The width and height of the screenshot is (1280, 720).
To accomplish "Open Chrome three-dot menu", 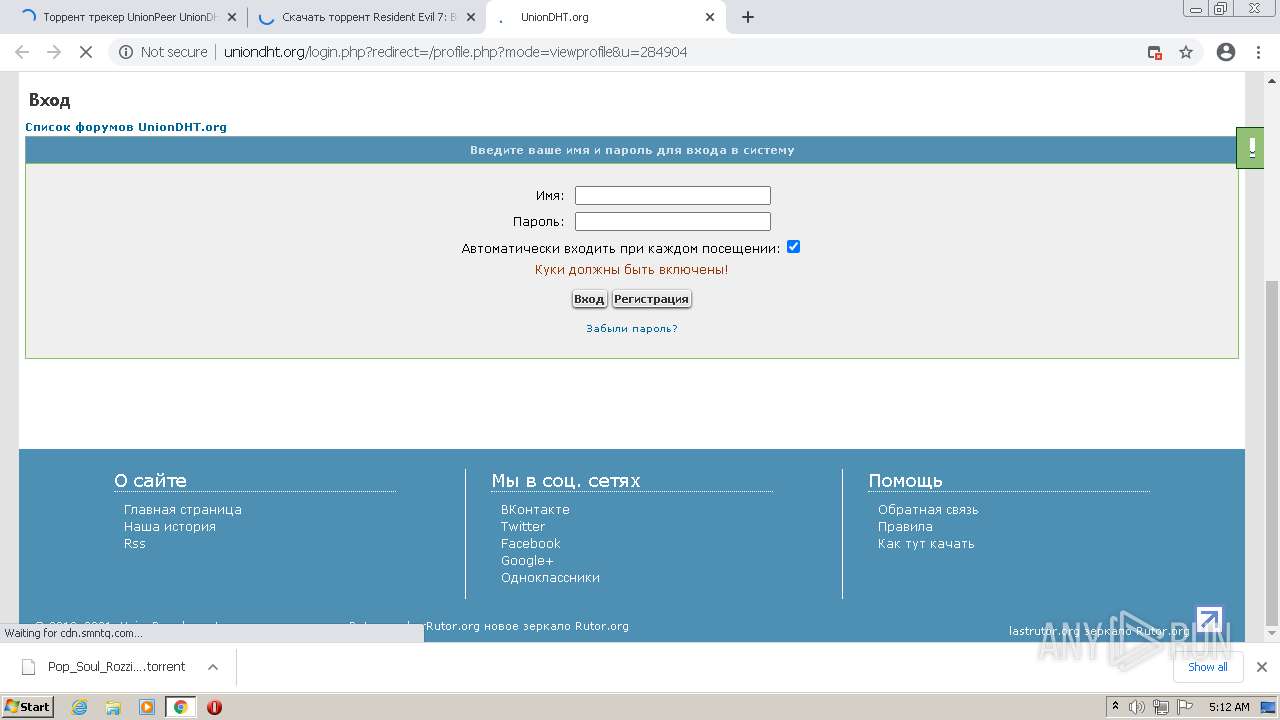I will click(x=1258, y=52).
